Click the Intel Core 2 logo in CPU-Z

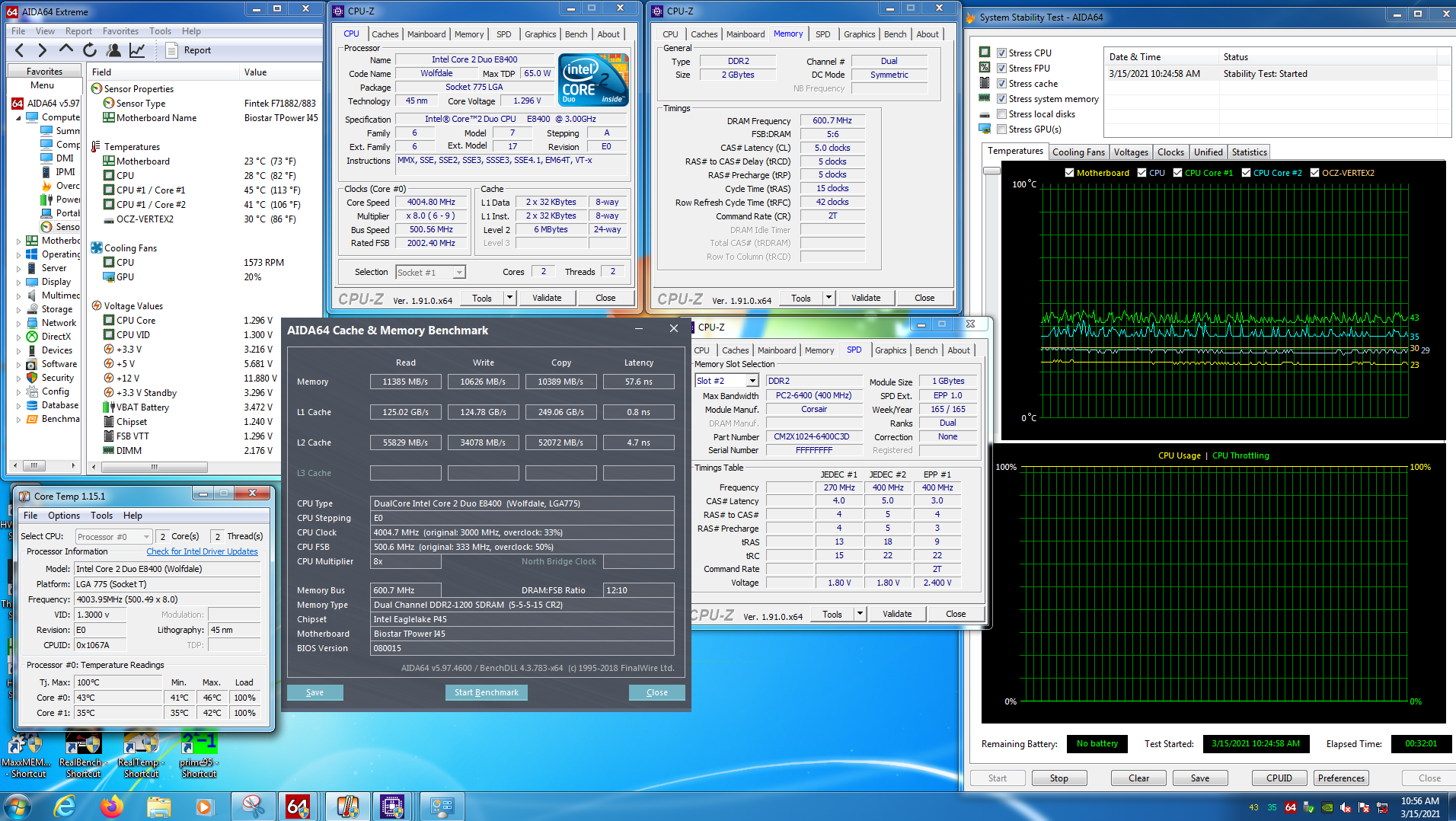pos(593,79)
